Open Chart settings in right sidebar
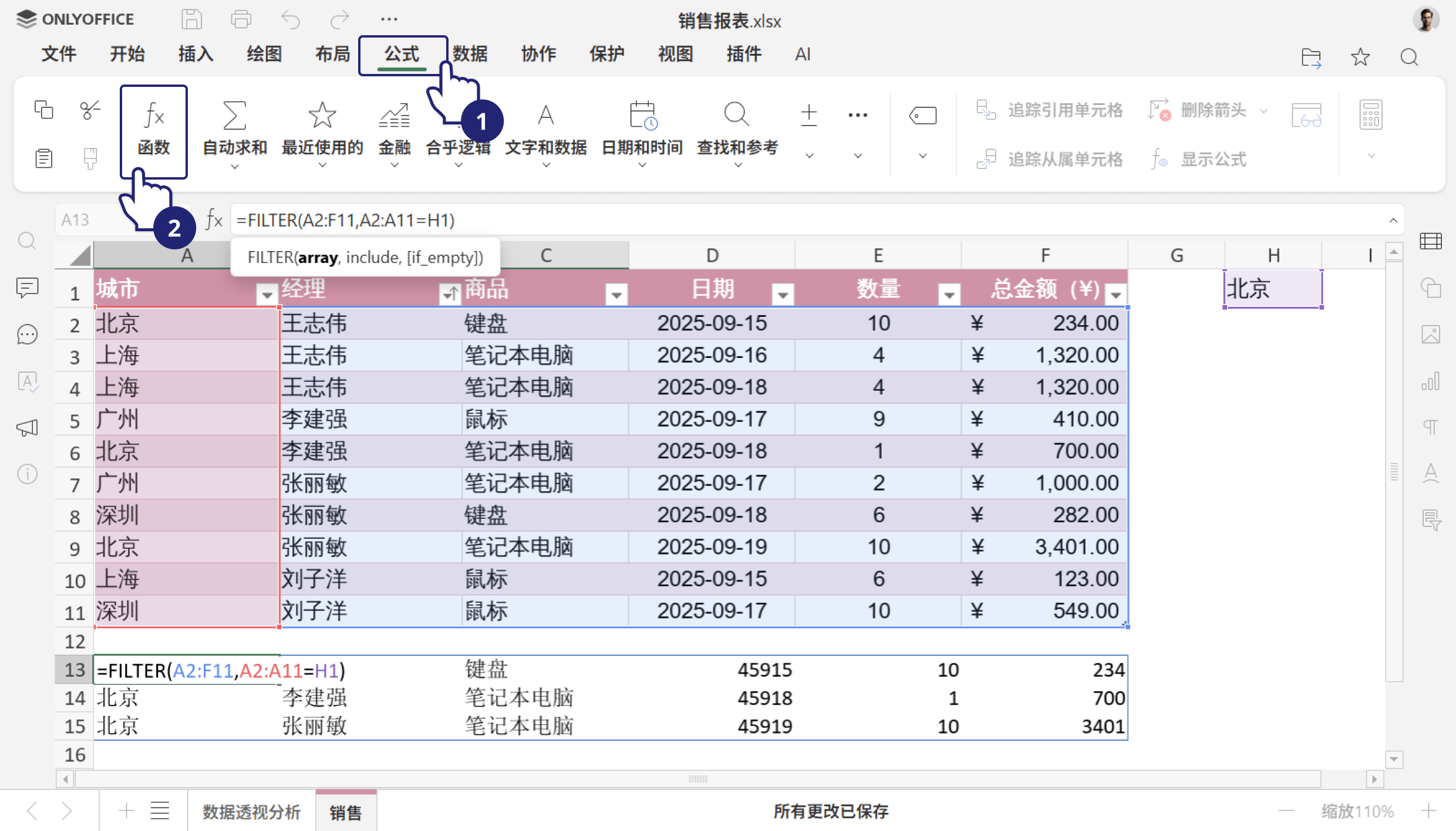 1431,381
